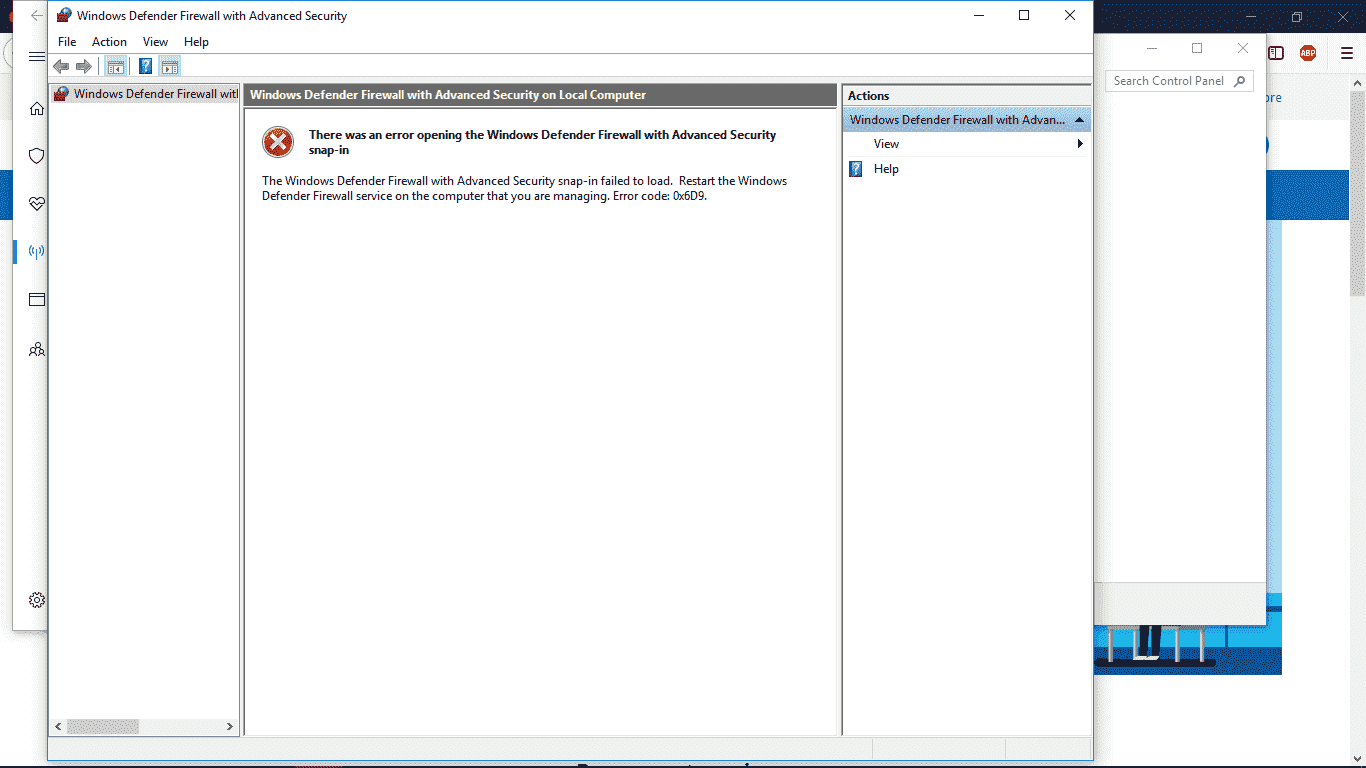Click the Forward navigation arrow in the toolbar

(84, 66)
